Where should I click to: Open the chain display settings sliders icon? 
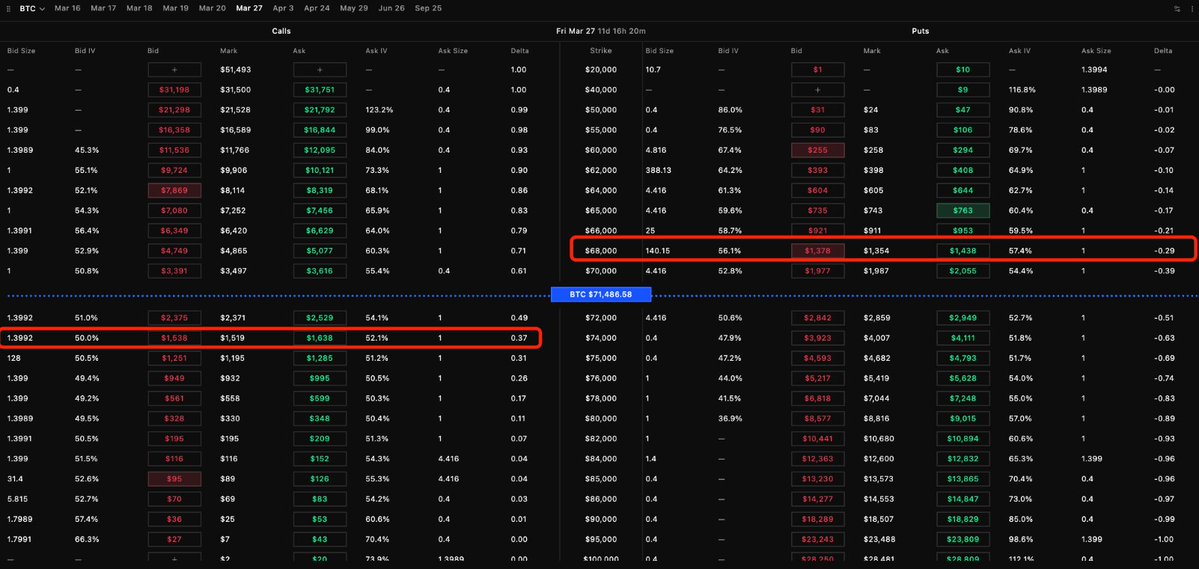1177,8
